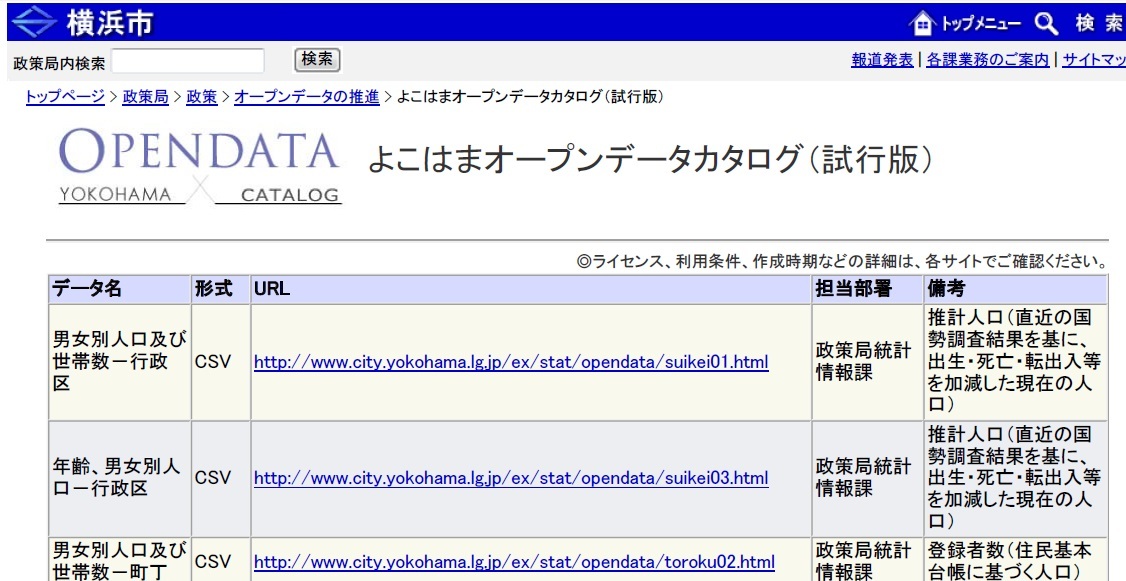Open トップメニュー in the header

pyautogui.click(x=982, y=24)
